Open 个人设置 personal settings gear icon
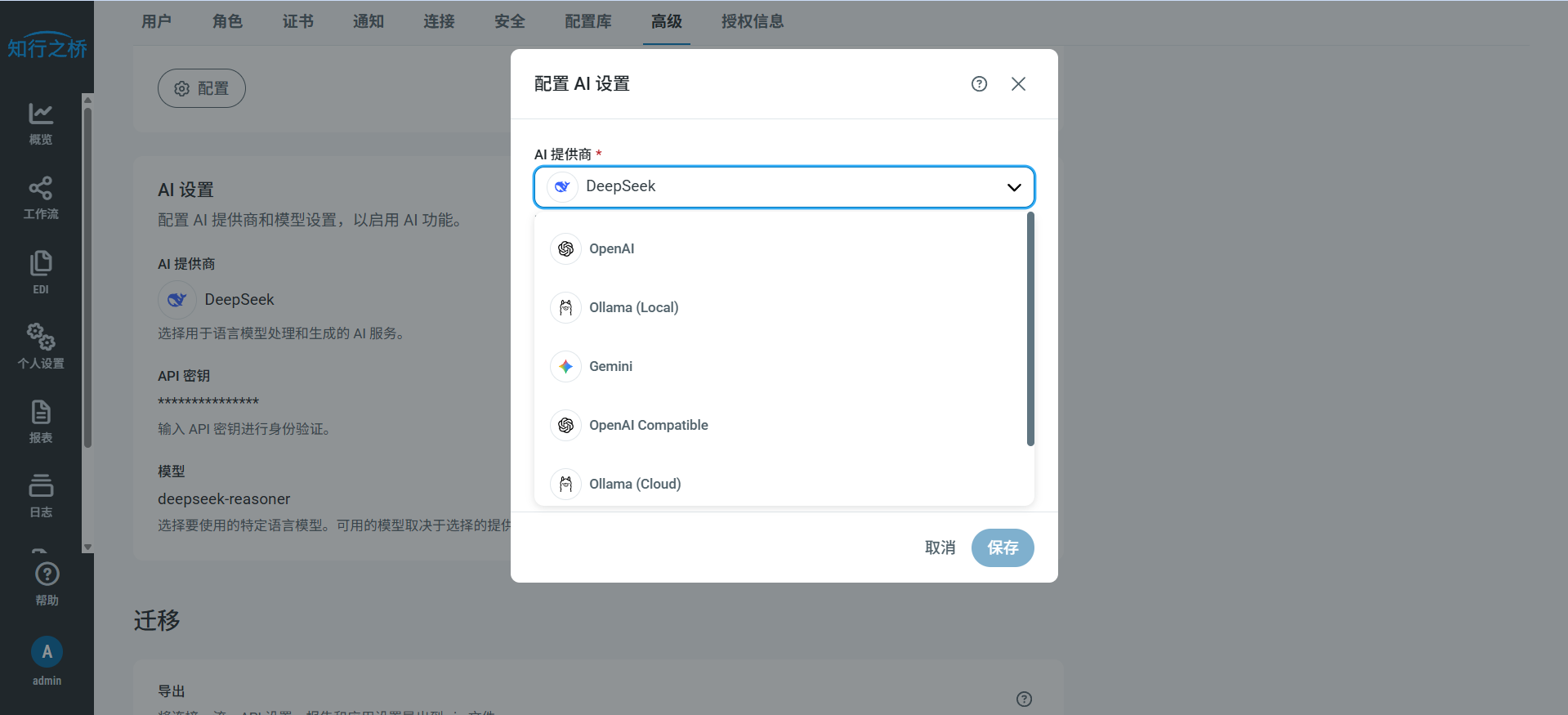This screenshot has width=1568, height=715. coord(41,346)
